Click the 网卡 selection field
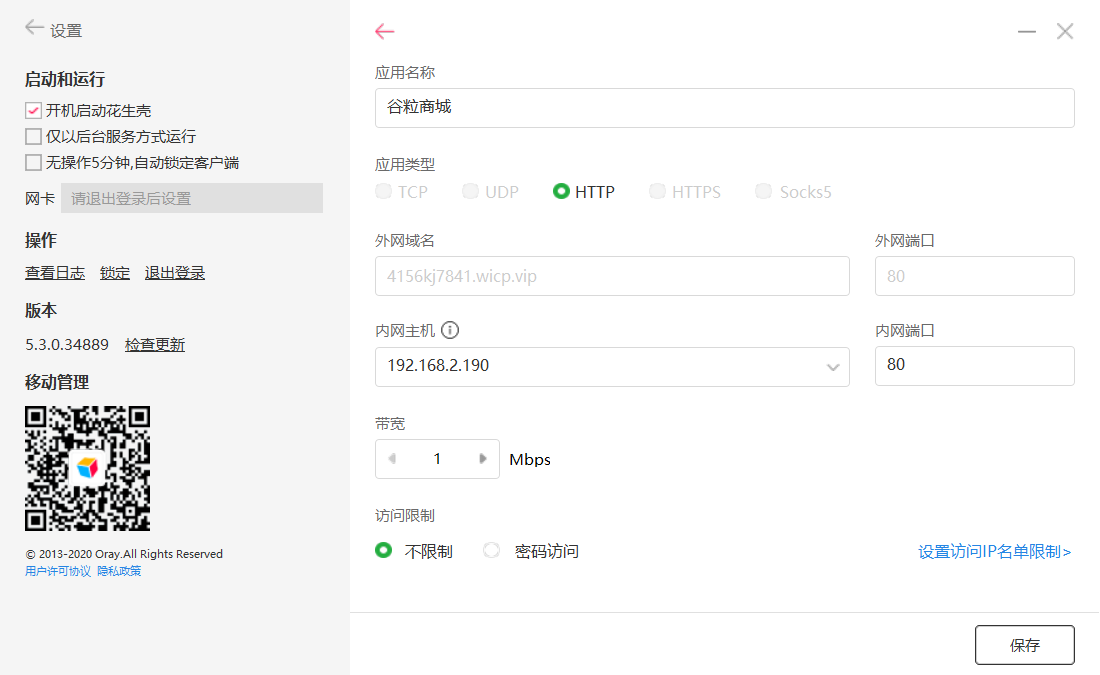 (x=192, y=199)
